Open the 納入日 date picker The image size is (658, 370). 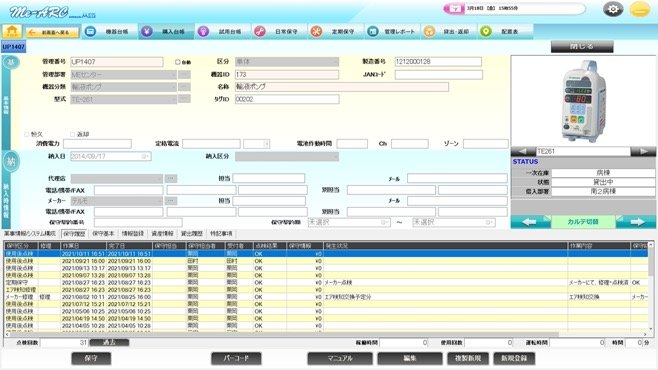point(145,156)
